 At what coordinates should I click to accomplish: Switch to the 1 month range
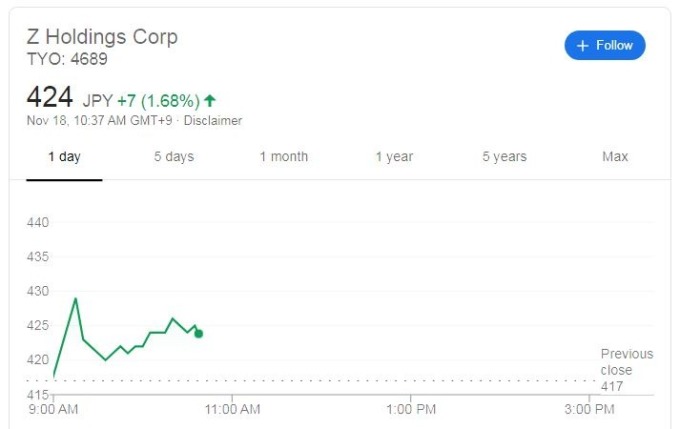coord(284,156)
